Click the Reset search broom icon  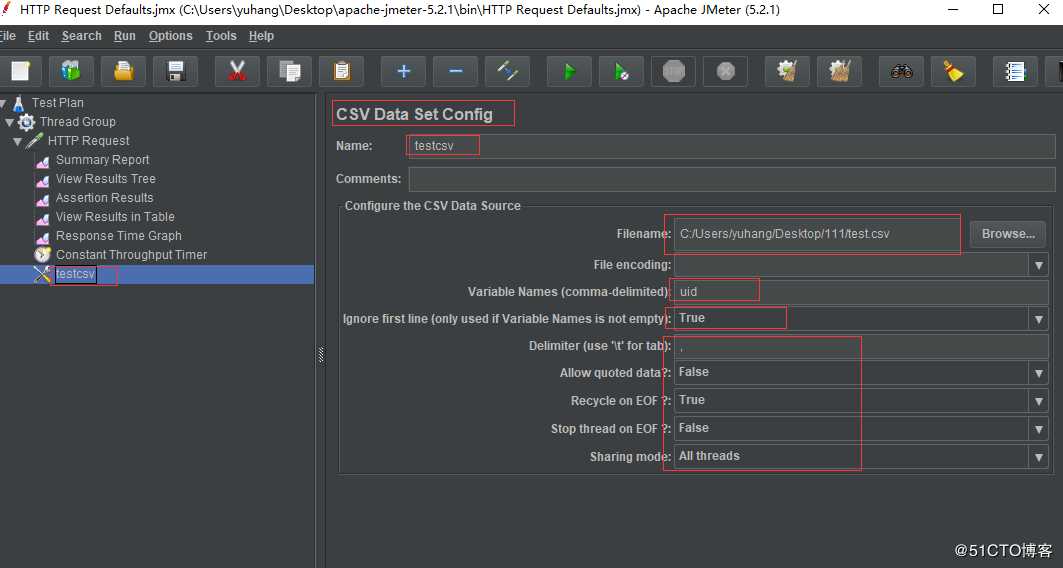(953, 71)
